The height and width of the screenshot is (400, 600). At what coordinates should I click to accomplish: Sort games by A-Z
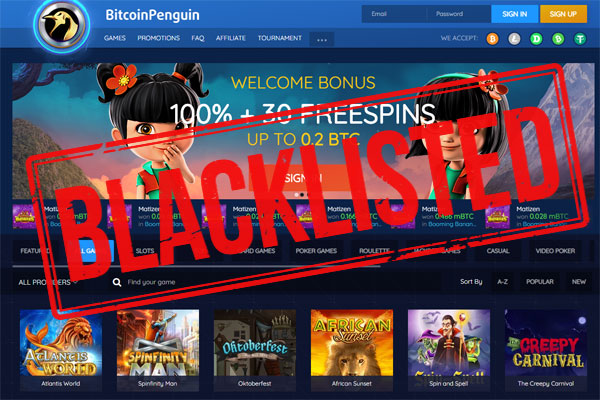point(502,282)
